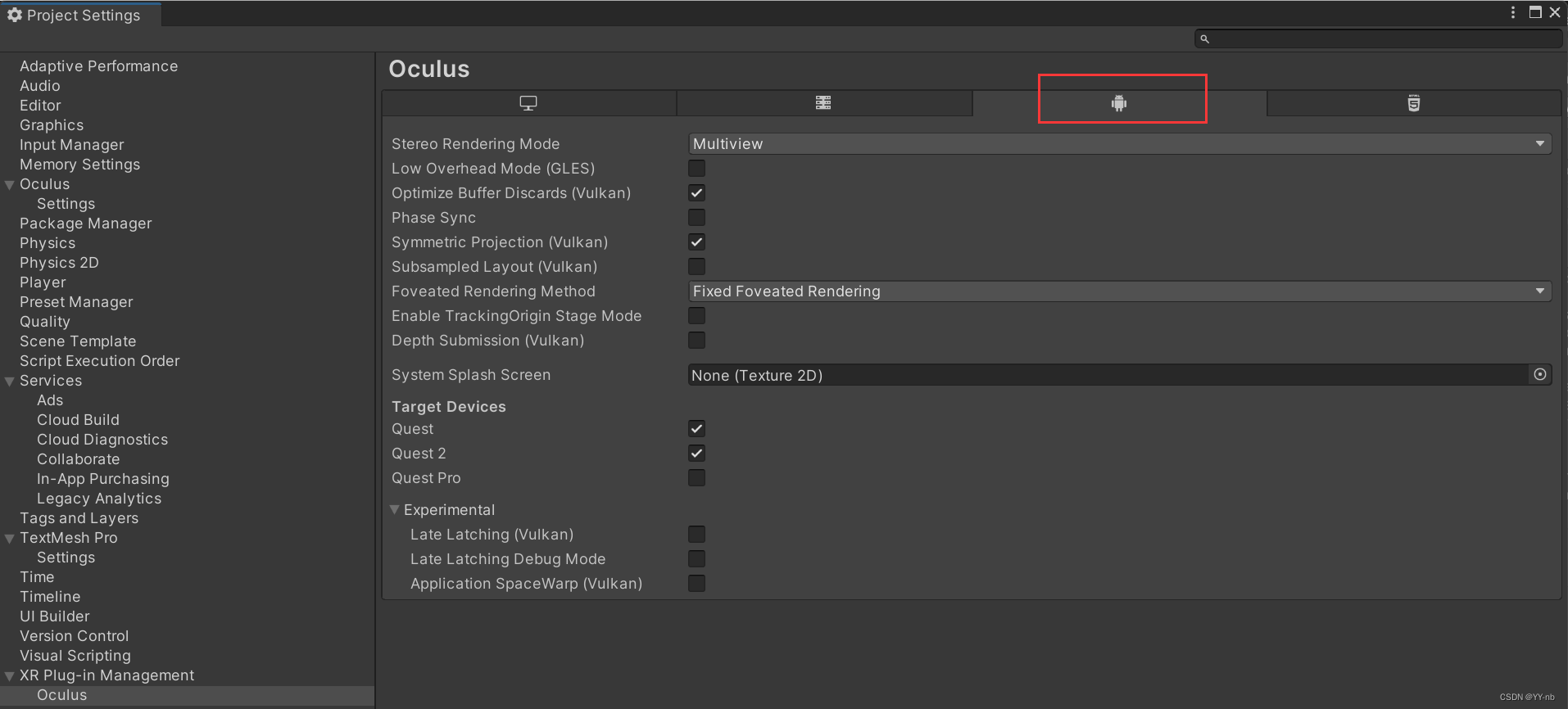Screen dimensions: 1568x709
Task: Click the object picker for System Splash Screen
Action: click(1540, 375)
